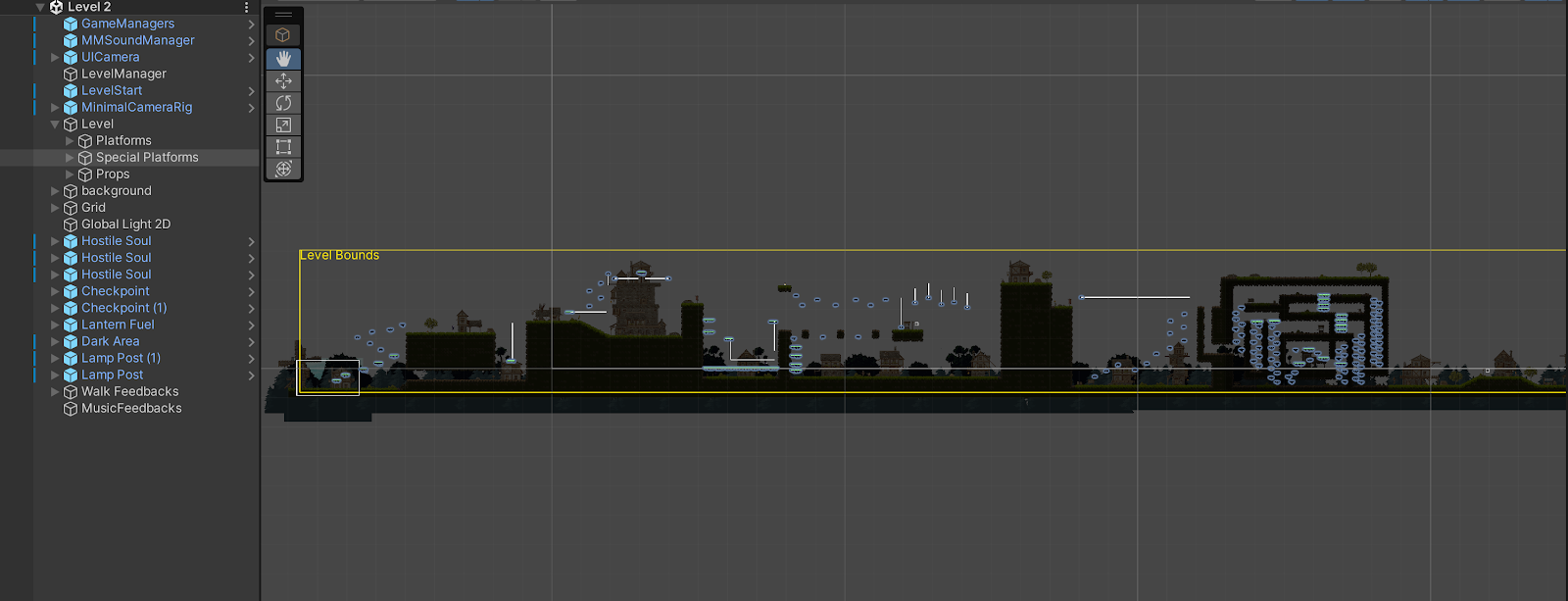Click the Lamp Post (1) prefab cube icon
The height and width of the screenshot is (601, 1568).
point(71,358)
